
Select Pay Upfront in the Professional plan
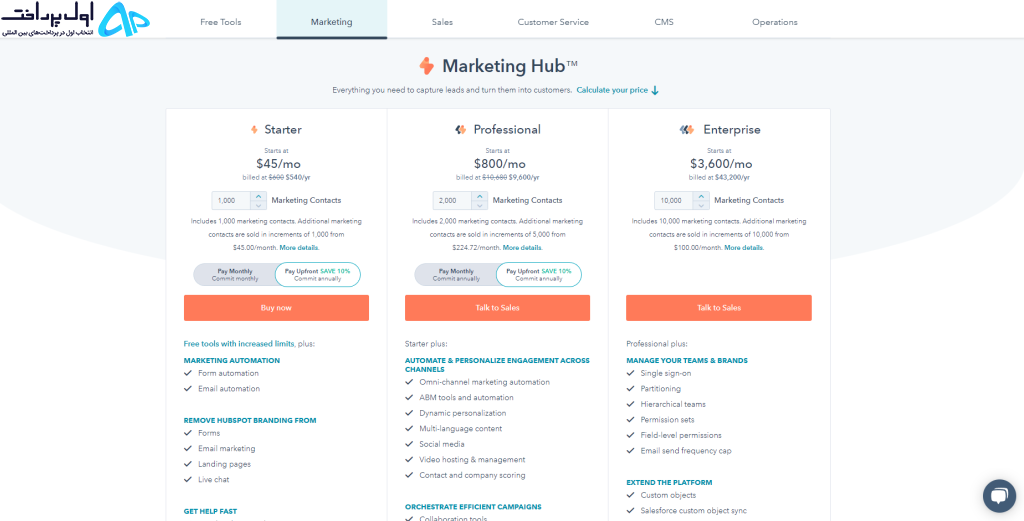coord(539,275)
